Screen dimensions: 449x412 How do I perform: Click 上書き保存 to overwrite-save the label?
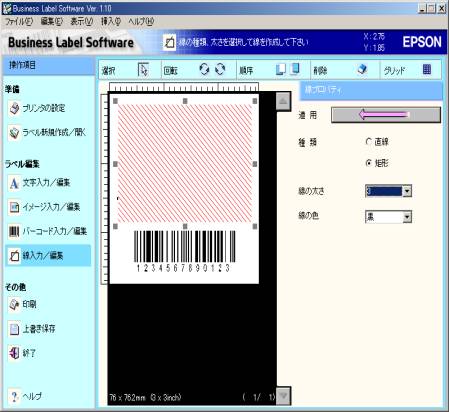(x=32, y=329)
